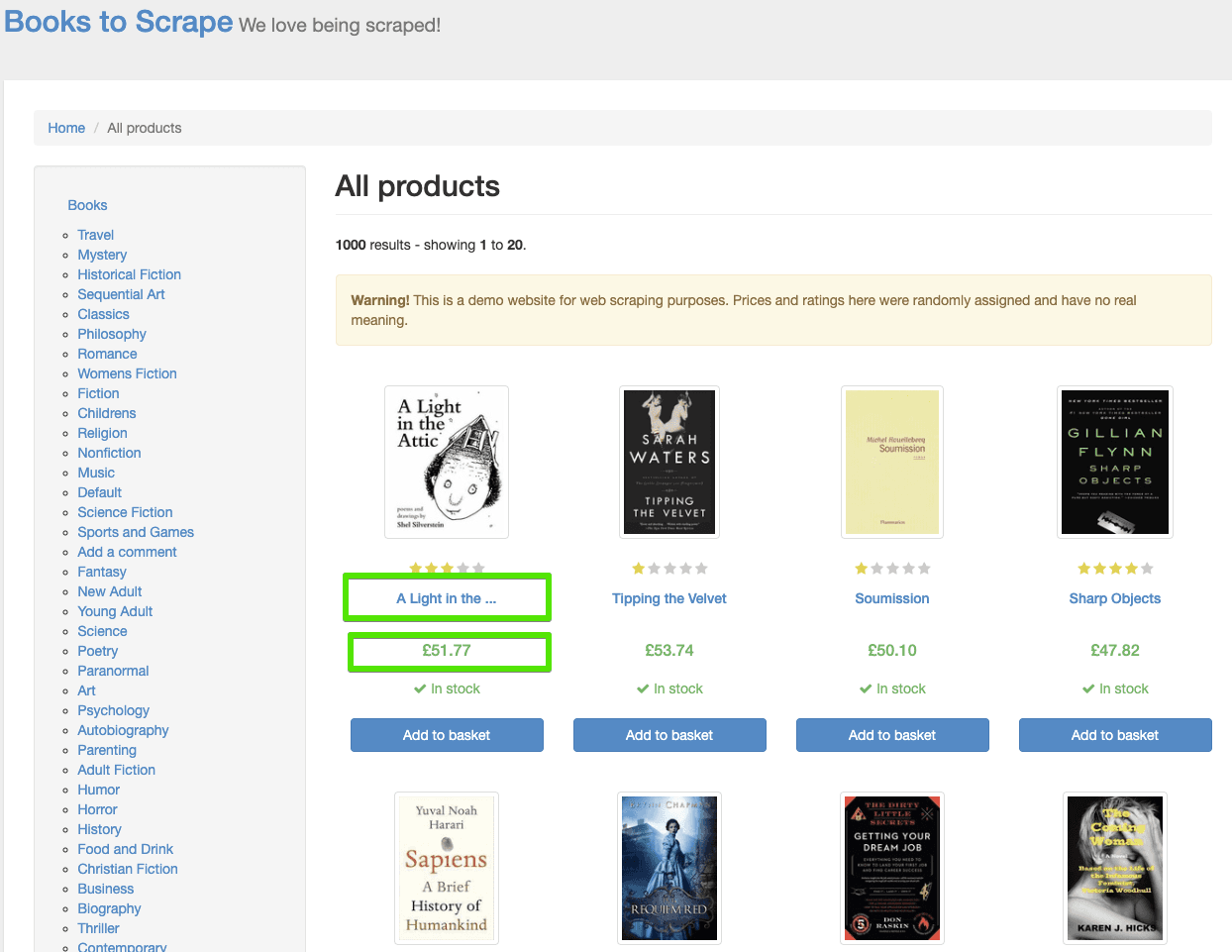Screen dimensions: 1232x952
Task: Open the Books root category link
Action: [87, 205]
